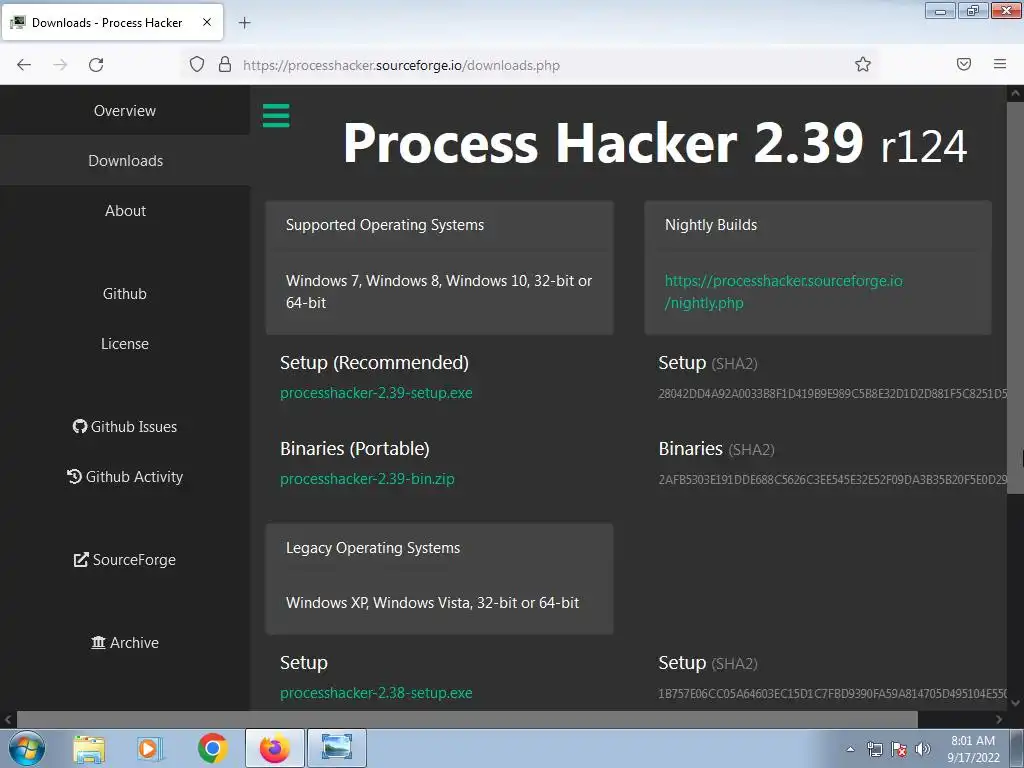
Task: Click the Legacy Operating Systems card header
Action: pyautogui.click(x=373, y=548)
